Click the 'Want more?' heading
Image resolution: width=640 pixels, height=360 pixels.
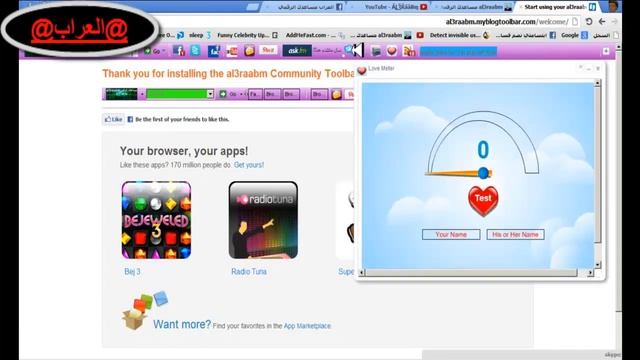click(182, 324)
